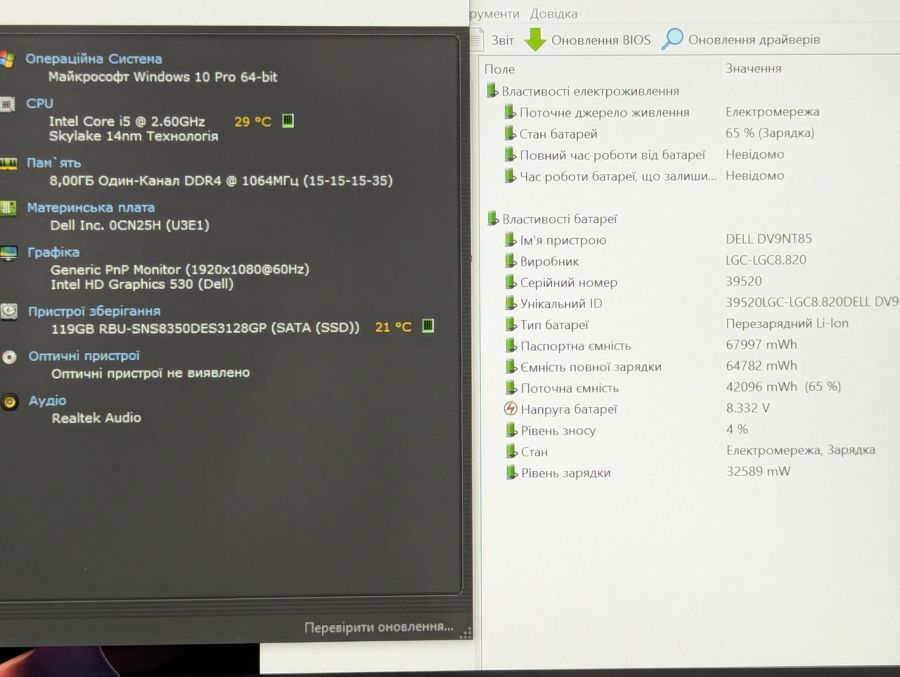Screen dimensions: 900x677
Task: Click the 29 °C CPU temperature text
Action: [x=253, y=122]
